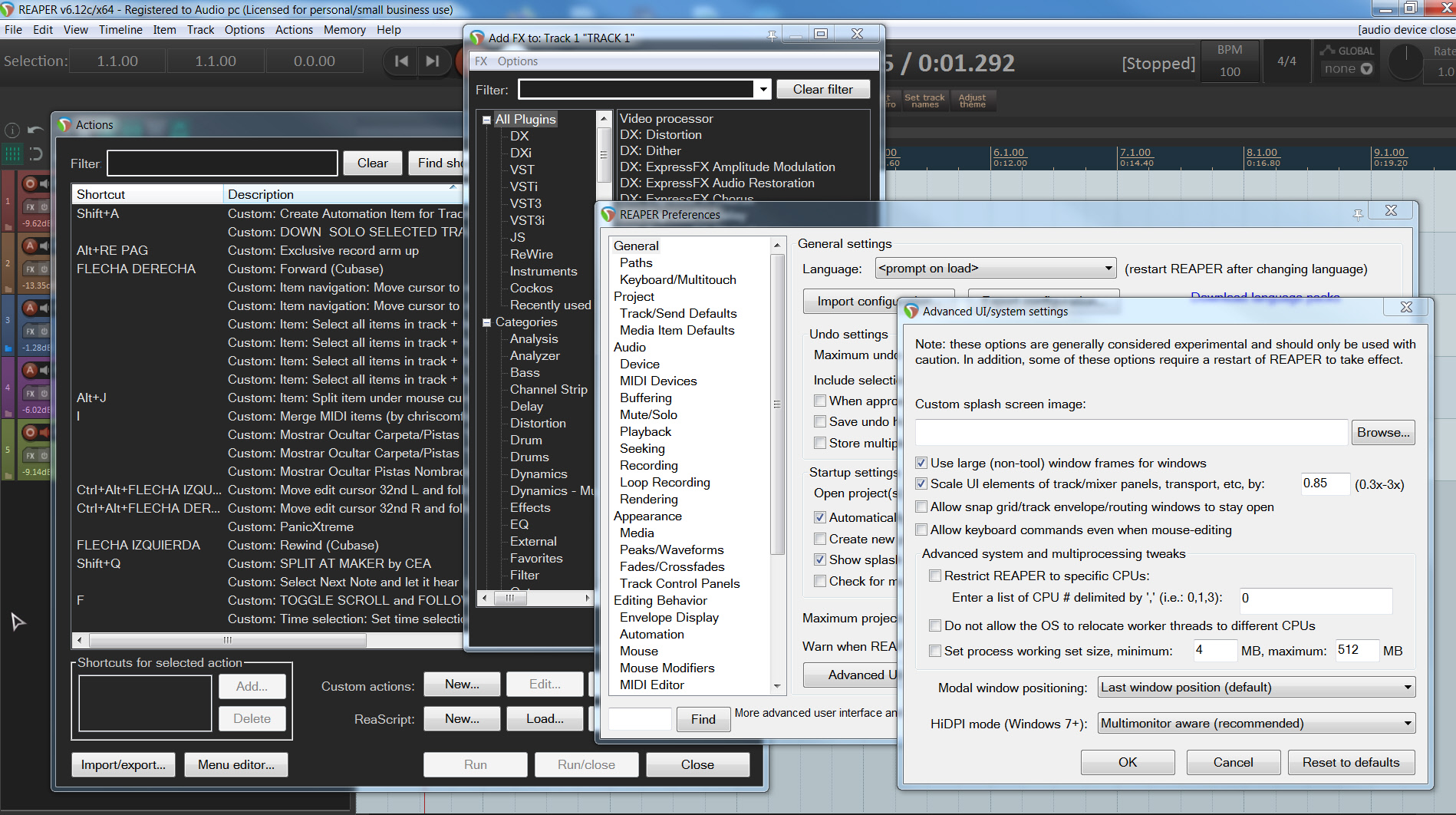Toggle the red speaker icon on track 5
The width and height of the screenshot is (1456, 815).
tap(44, 432)
